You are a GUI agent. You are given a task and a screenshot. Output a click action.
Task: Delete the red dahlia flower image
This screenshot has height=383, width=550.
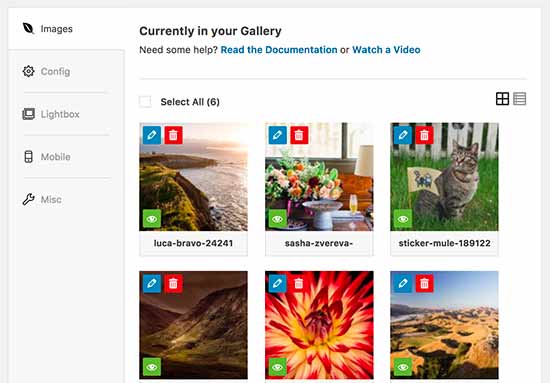click(299, 283)
